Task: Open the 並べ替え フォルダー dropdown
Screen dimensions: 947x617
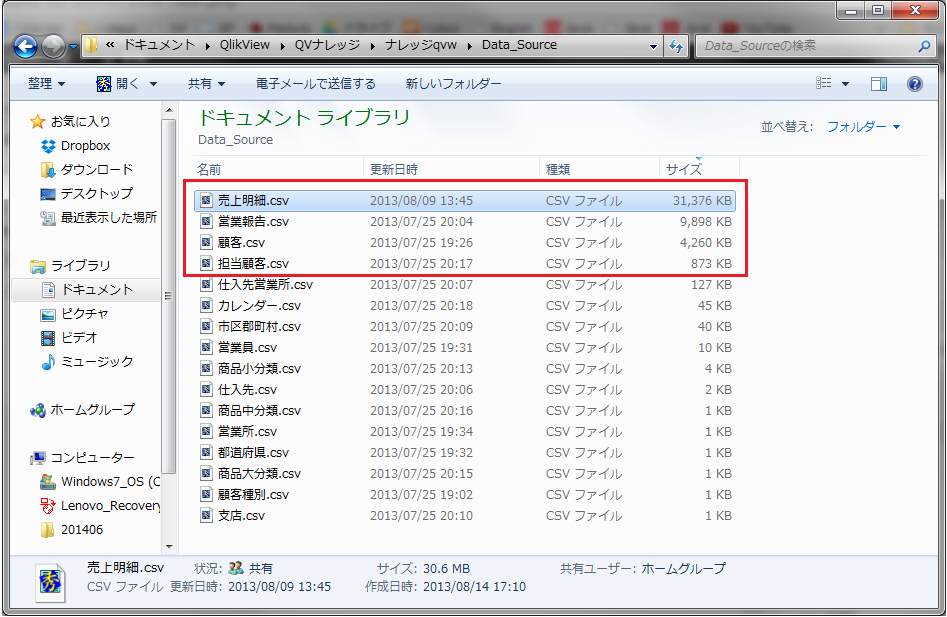Action: point(864,127)
